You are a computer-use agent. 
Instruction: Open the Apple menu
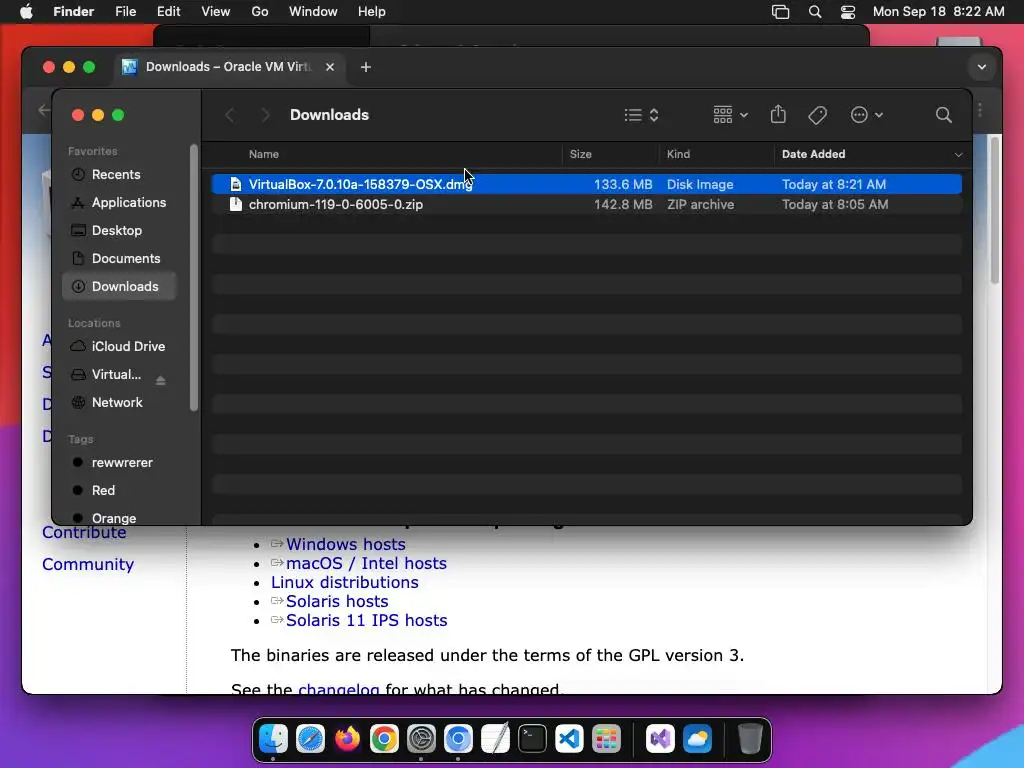26,12
